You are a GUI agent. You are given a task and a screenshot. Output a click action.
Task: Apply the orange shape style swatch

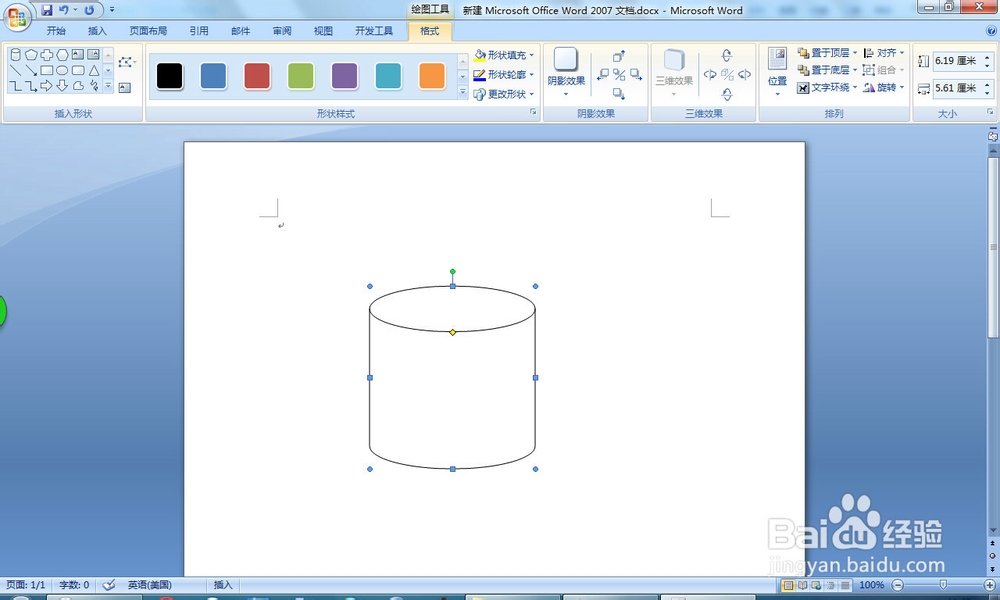click(x=432, y=76)
